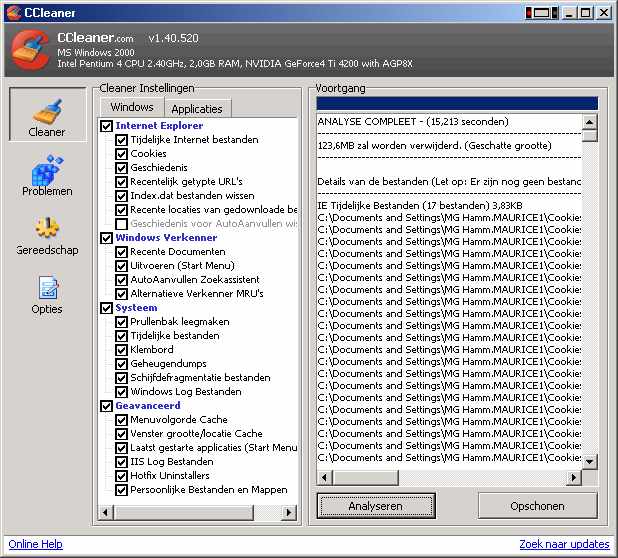This screenshot has height=558, width=618.
Task: Uncheck the Geavanceerd group checkbox
Action: 106,406
